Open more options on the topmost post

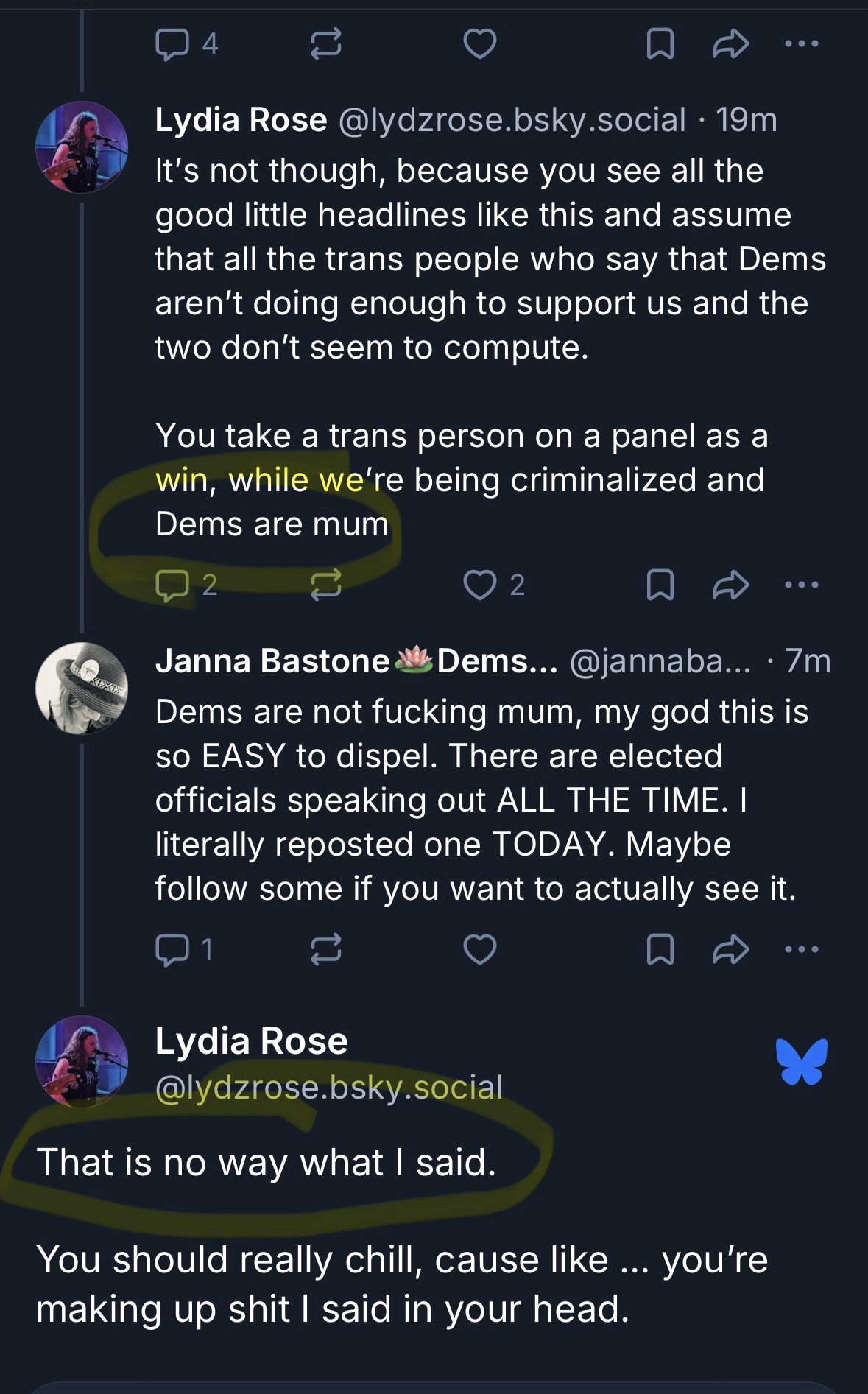click(x=801, y=44)
